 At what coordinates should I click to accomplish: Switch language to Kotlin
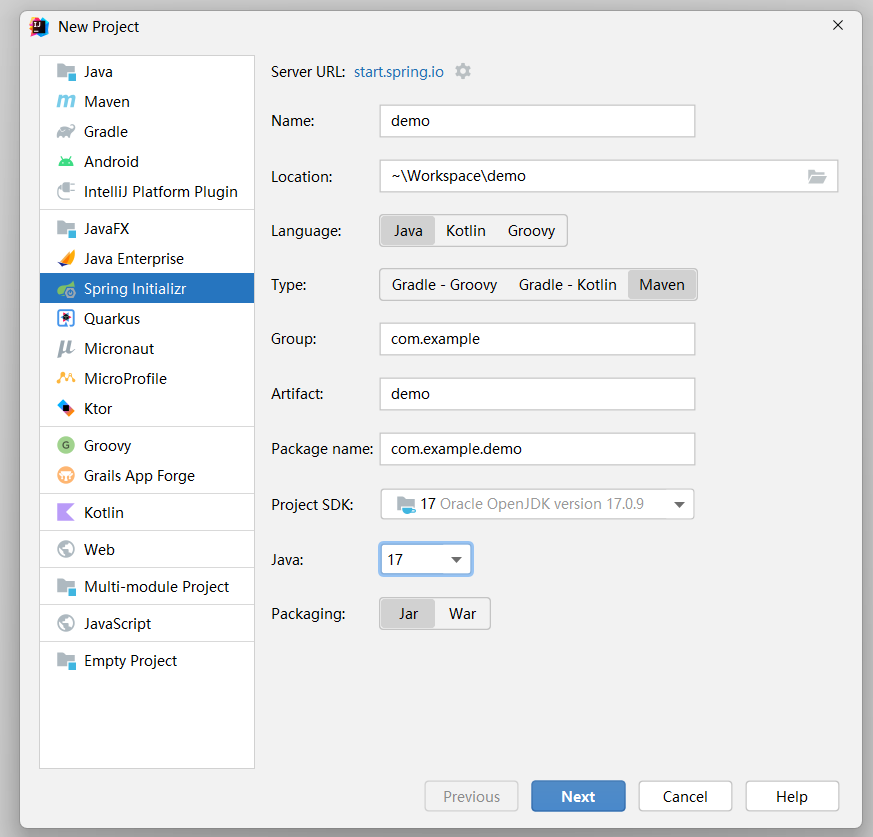(x=466, y=231)
